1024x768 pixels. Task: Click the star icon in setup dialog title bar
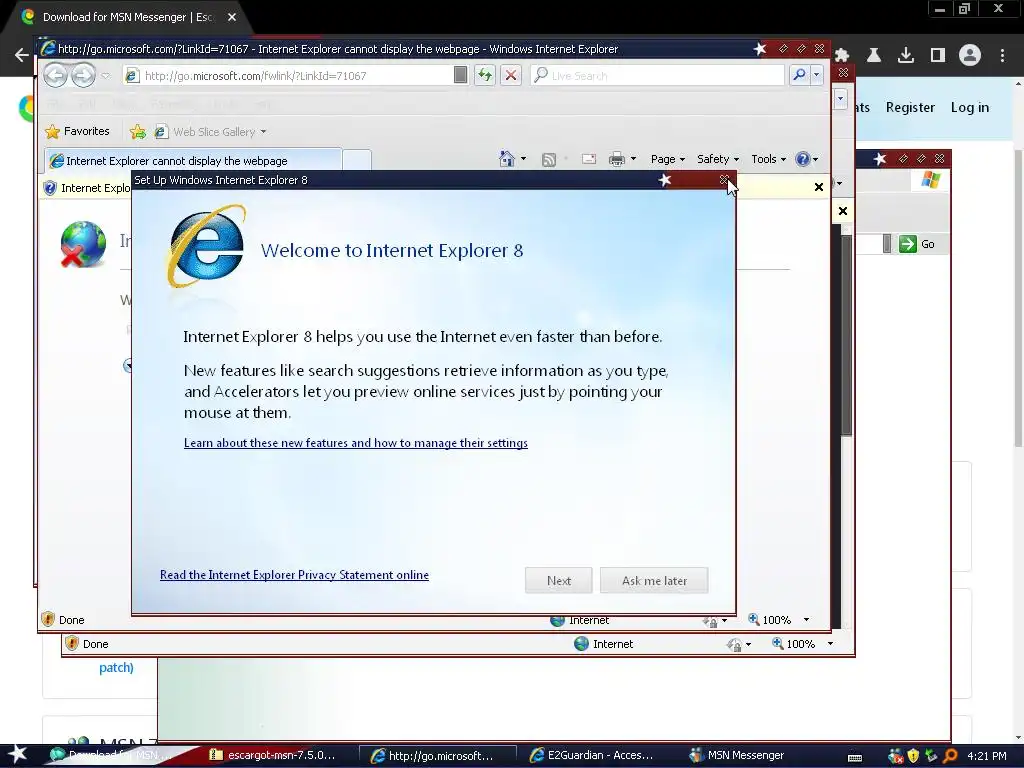[x=665, y=180]
